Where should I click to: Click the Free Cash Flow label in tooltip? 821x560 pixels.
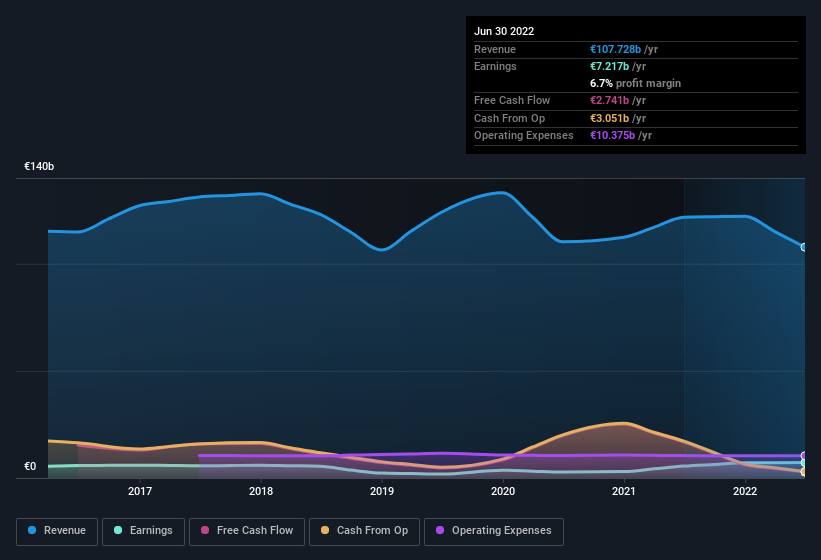pyautogui.click(x=512, y=100)
